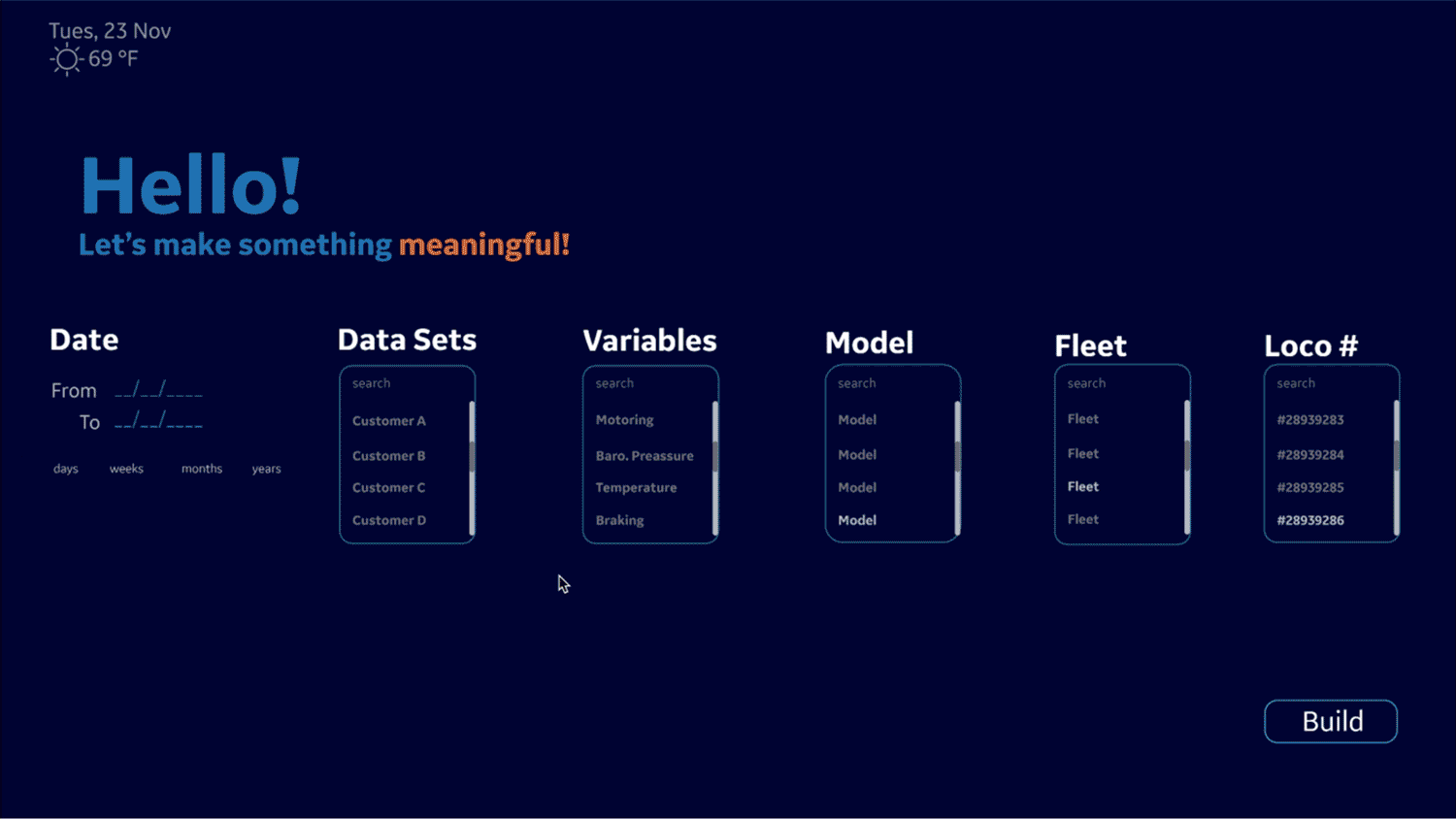1456x819 pixels.
Task: Choose Temperature in the Variables list
Action: pos(637,487)
